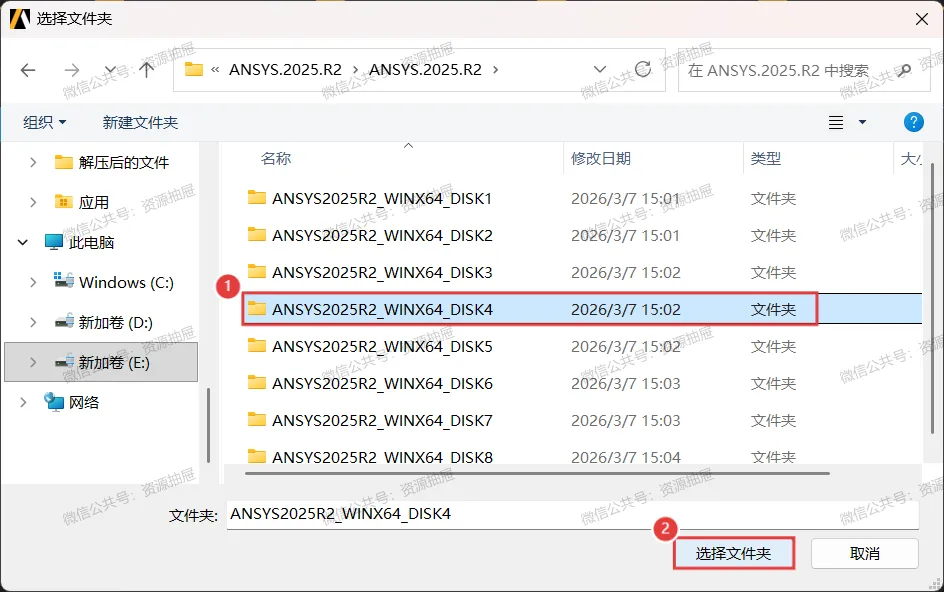Open help with the question mark icon

913,122
